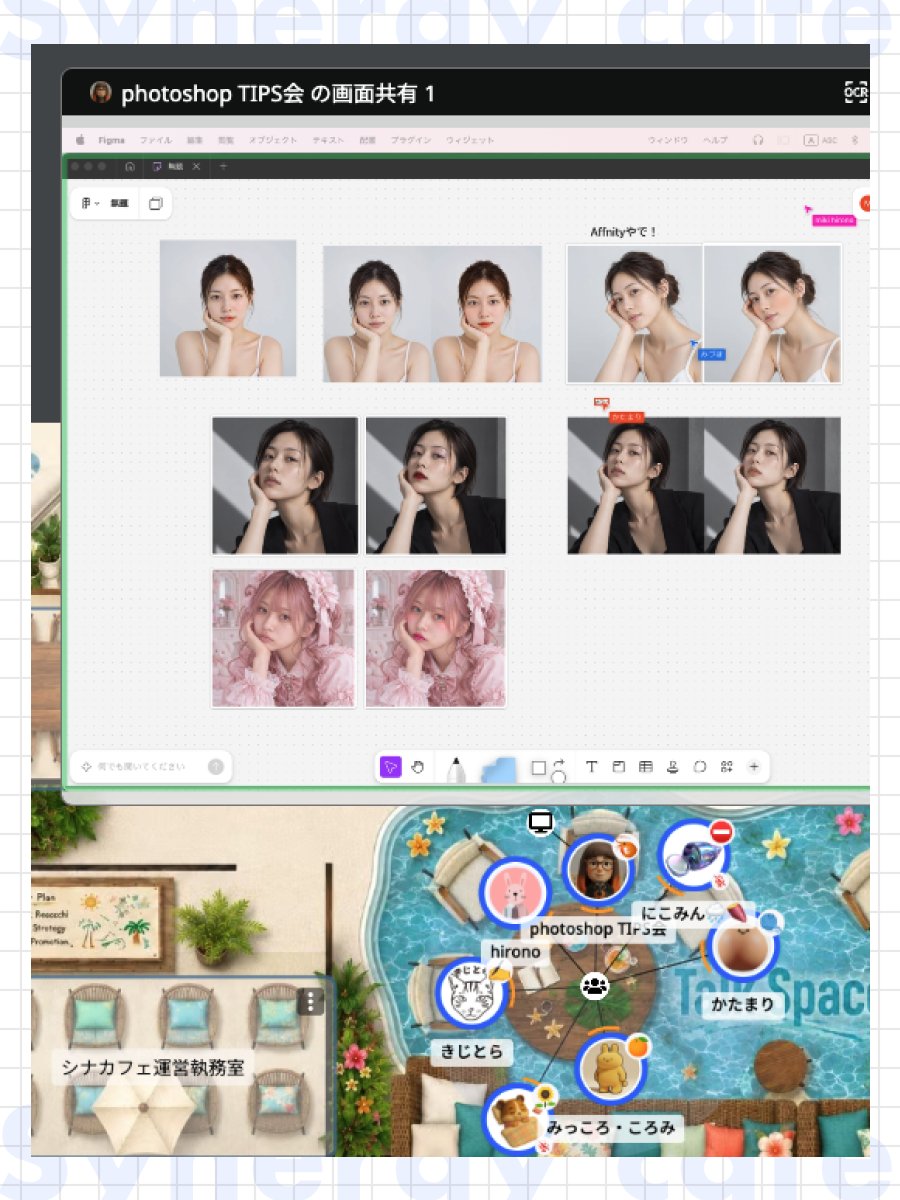900x1200 pixels.
Task: Click the OCR icon in screen share header
Action: [857, 93]
